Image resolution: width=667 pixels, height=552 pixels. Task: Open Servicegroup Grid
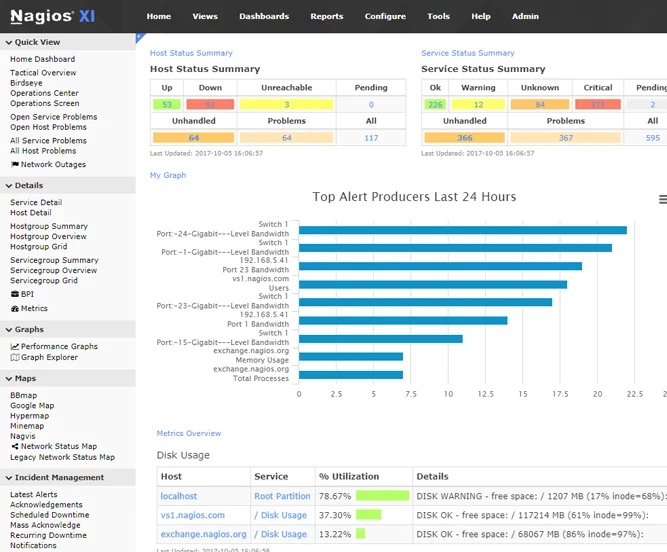point(44,281)
